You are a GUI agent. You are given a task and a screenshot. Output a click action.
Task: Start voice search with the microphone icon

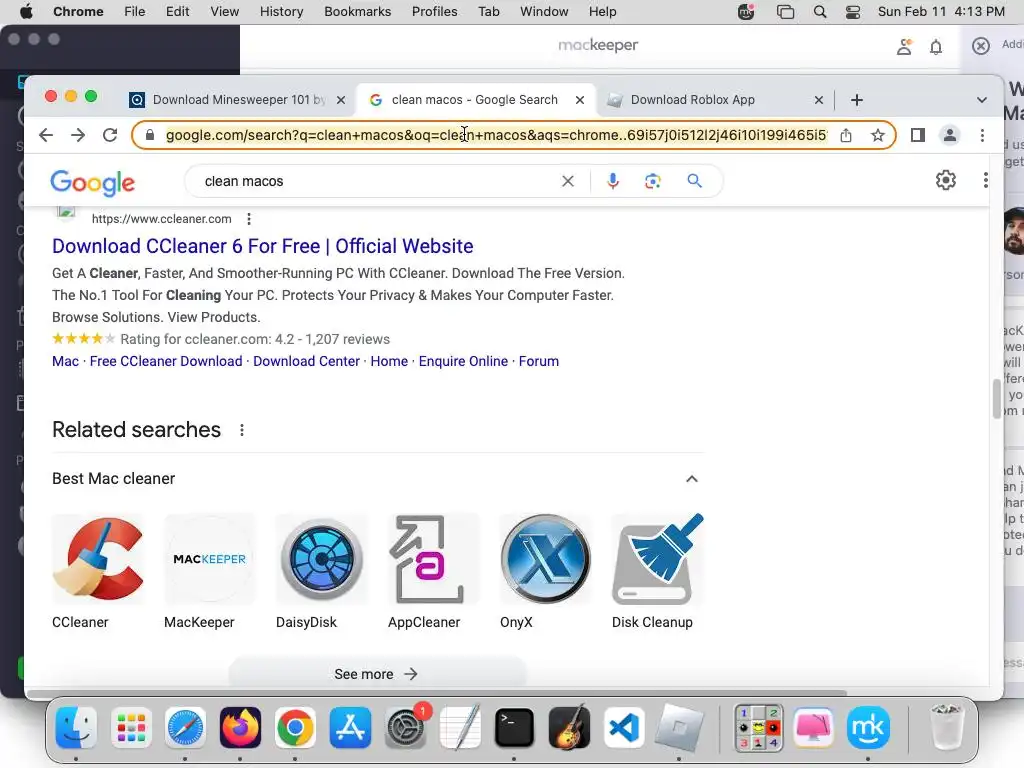click(613, 181)
